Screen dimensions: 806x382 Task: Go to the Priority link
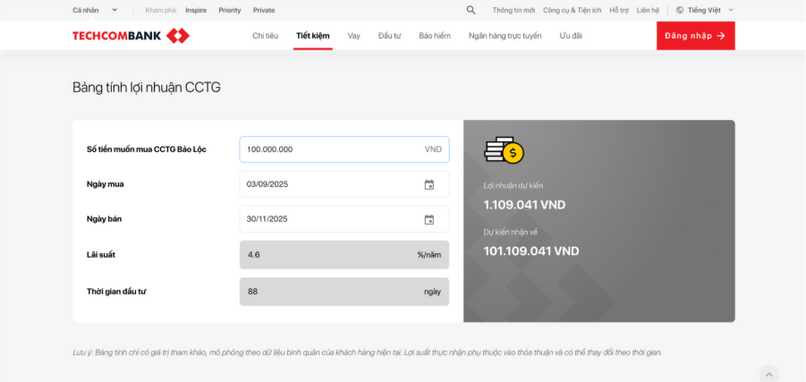pyautogui.click(x=229, y=10)
